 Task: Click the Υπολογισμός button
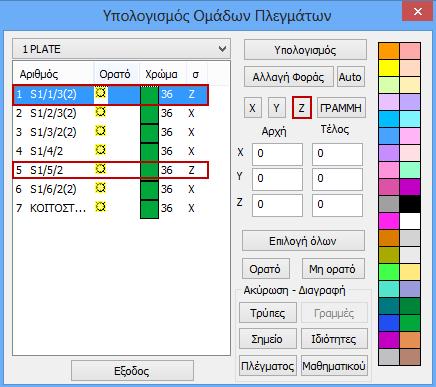click(x=305, y=50)
